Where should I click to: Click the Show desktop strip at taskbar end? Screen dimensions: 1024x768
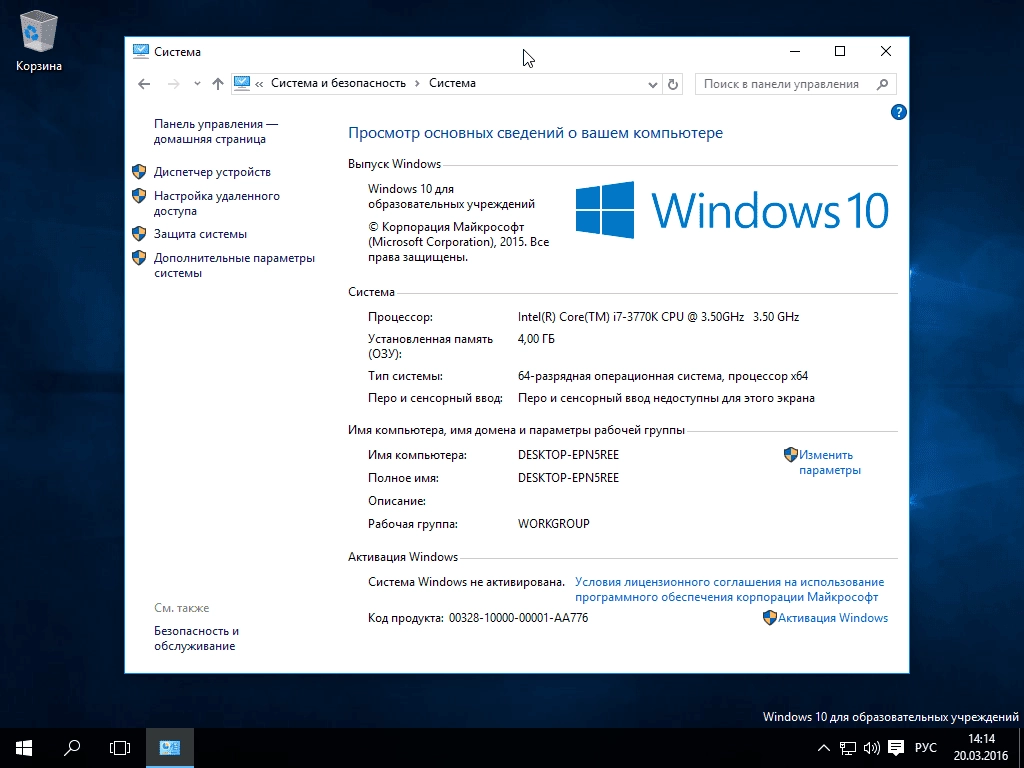(x=1021, y=748)
